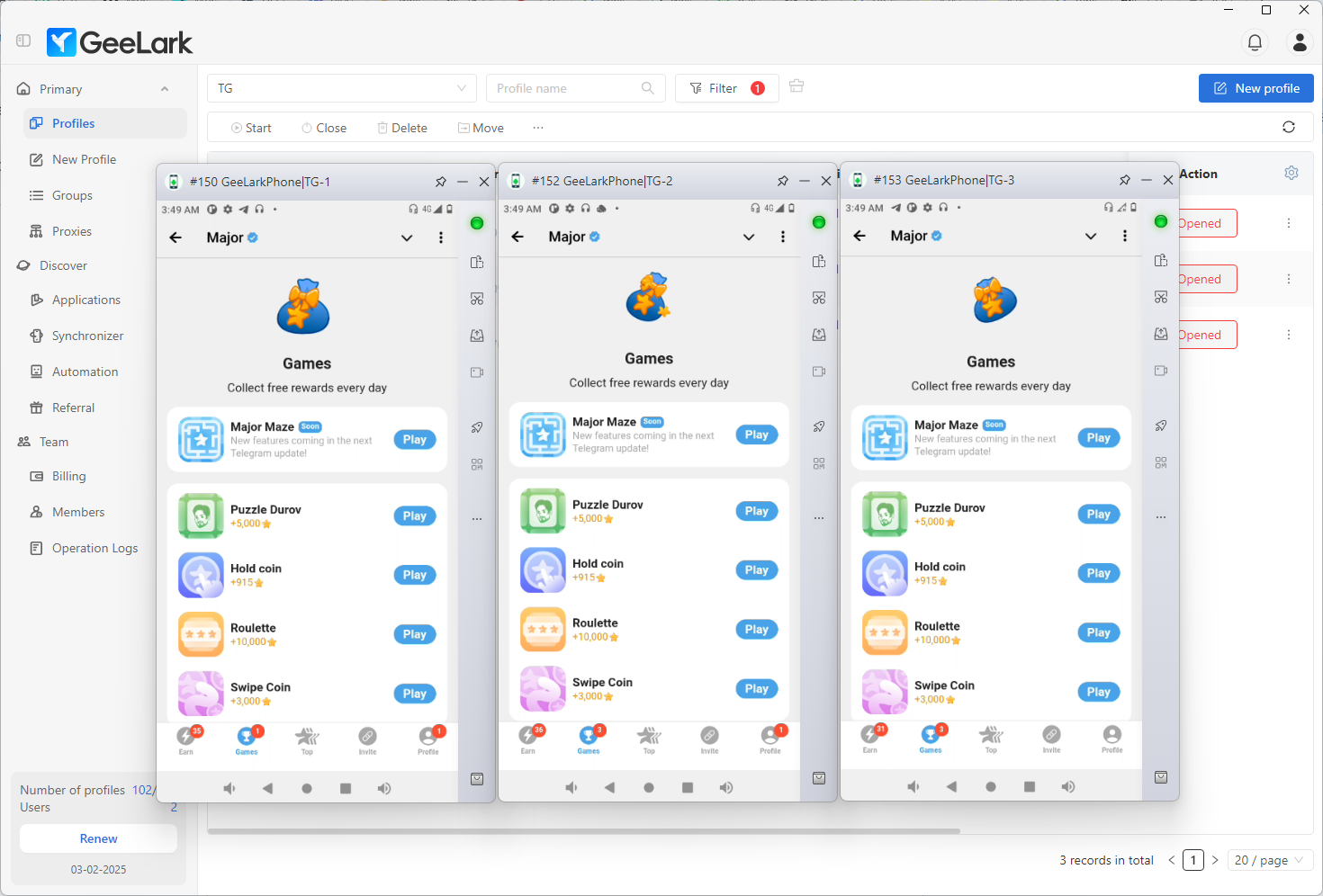Expand the chevron dropdown in TG-3 Major header
Viewport: 1323px width, 896px height.
click(1091, 236)
